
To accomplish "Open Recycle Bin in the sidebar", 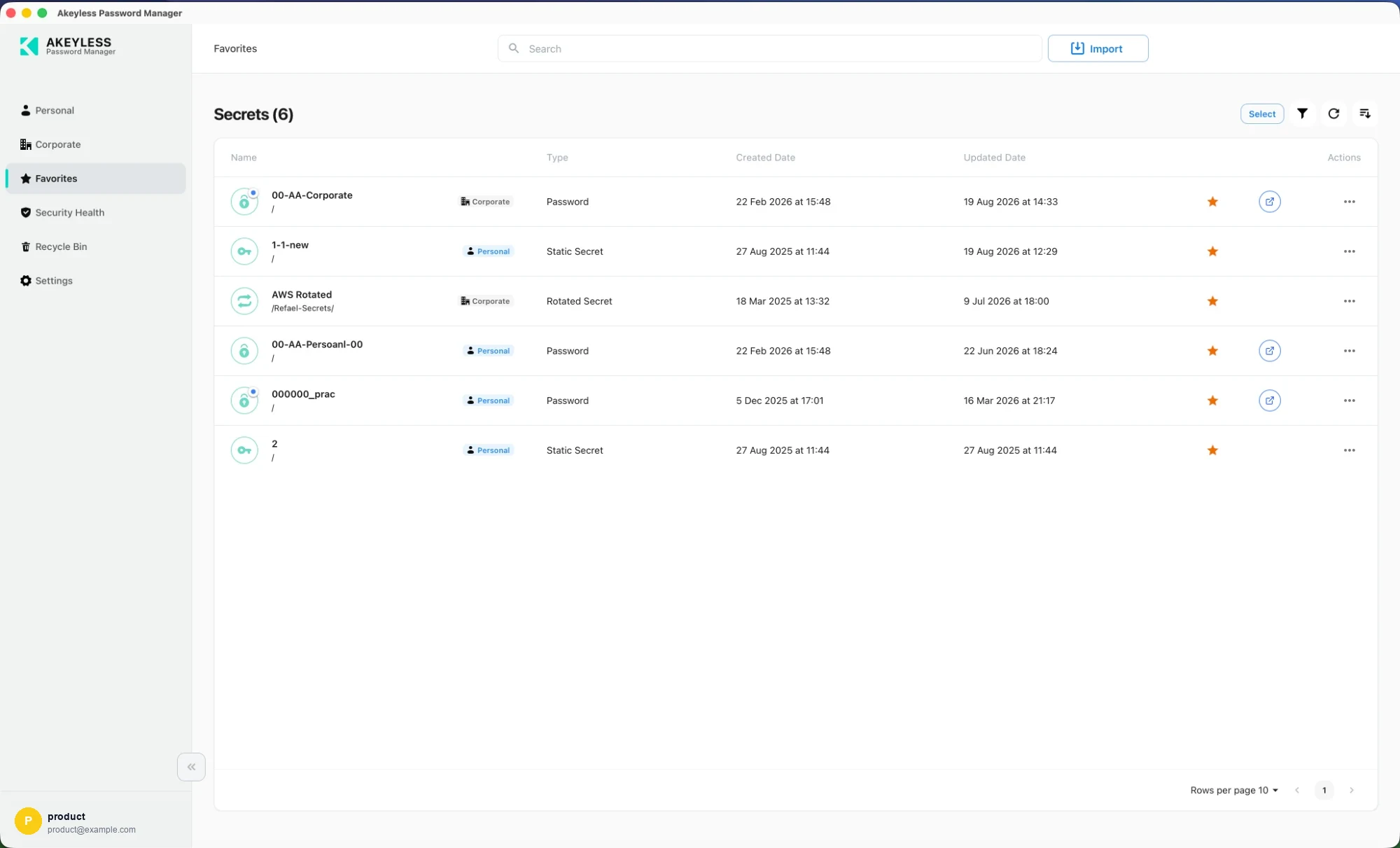I will [96, 246].
